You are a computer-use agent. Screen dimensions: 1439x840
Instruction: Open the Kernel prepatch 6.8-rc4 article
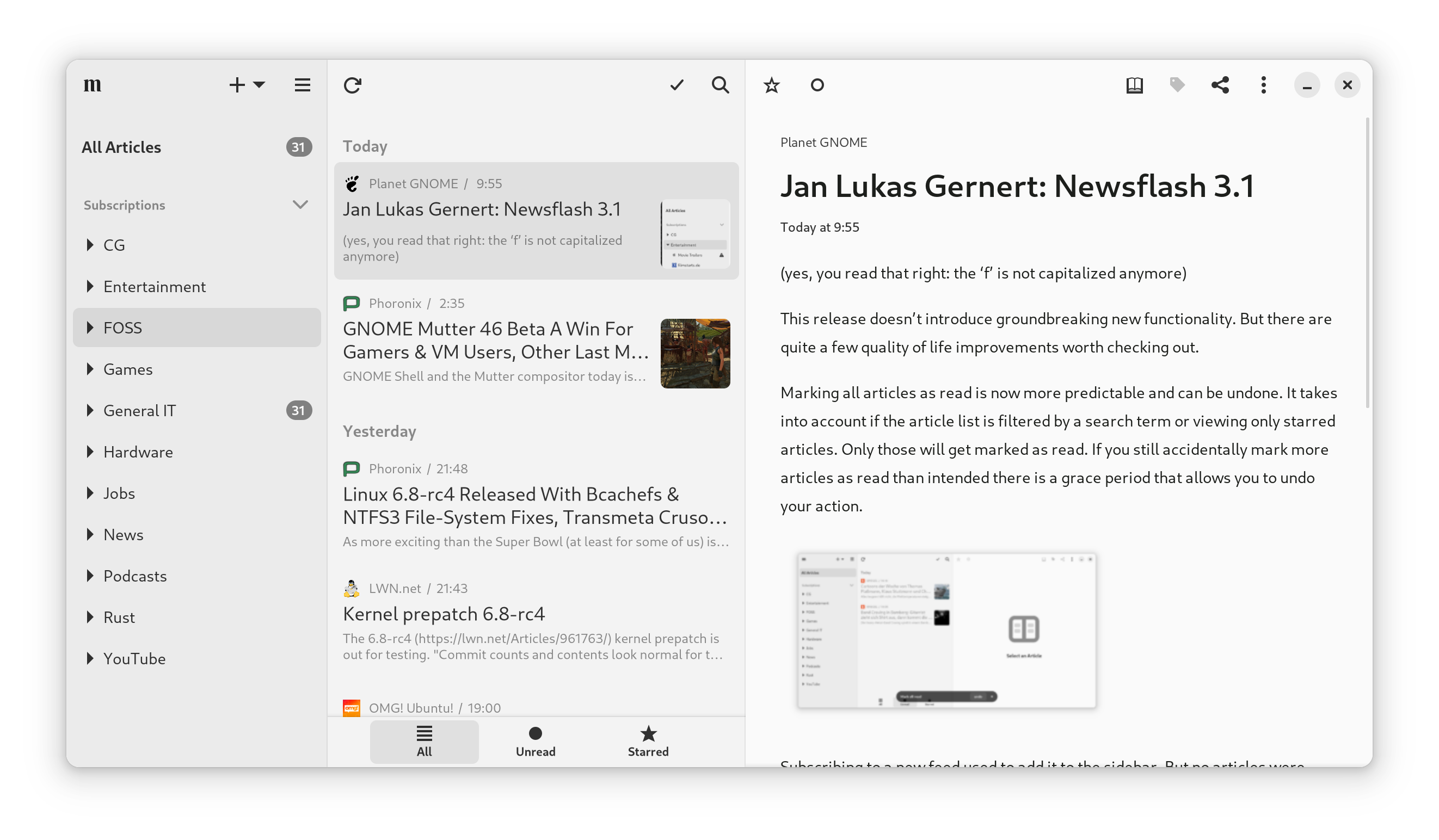[444, 614]
